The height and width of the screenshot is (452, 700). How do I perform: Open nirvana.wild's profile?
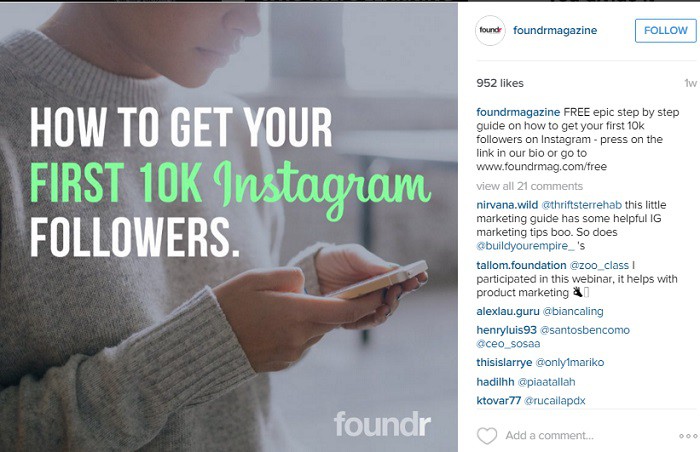511,204
